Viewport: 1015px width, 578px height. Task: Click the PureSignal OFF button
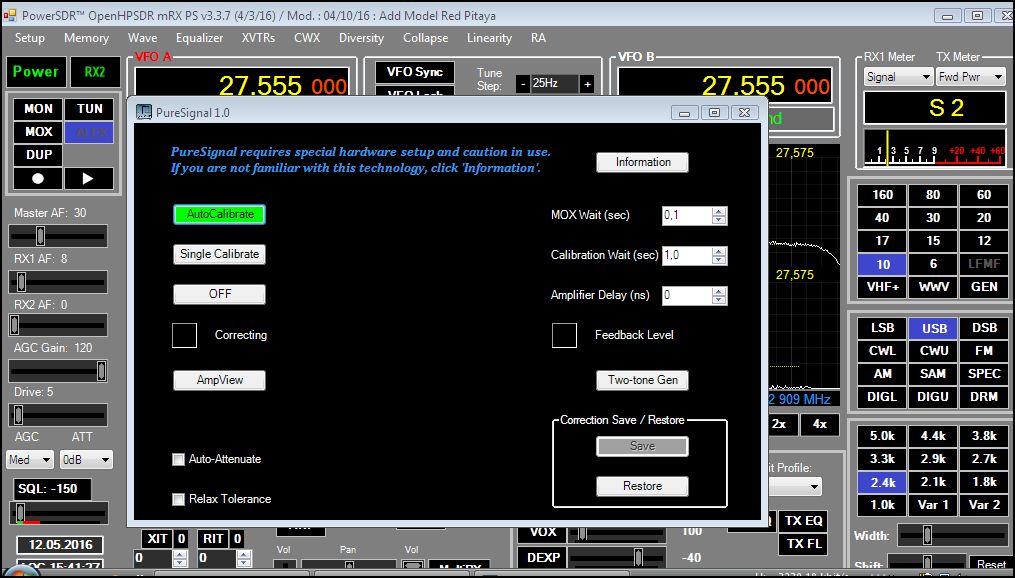tap(219, 294)
